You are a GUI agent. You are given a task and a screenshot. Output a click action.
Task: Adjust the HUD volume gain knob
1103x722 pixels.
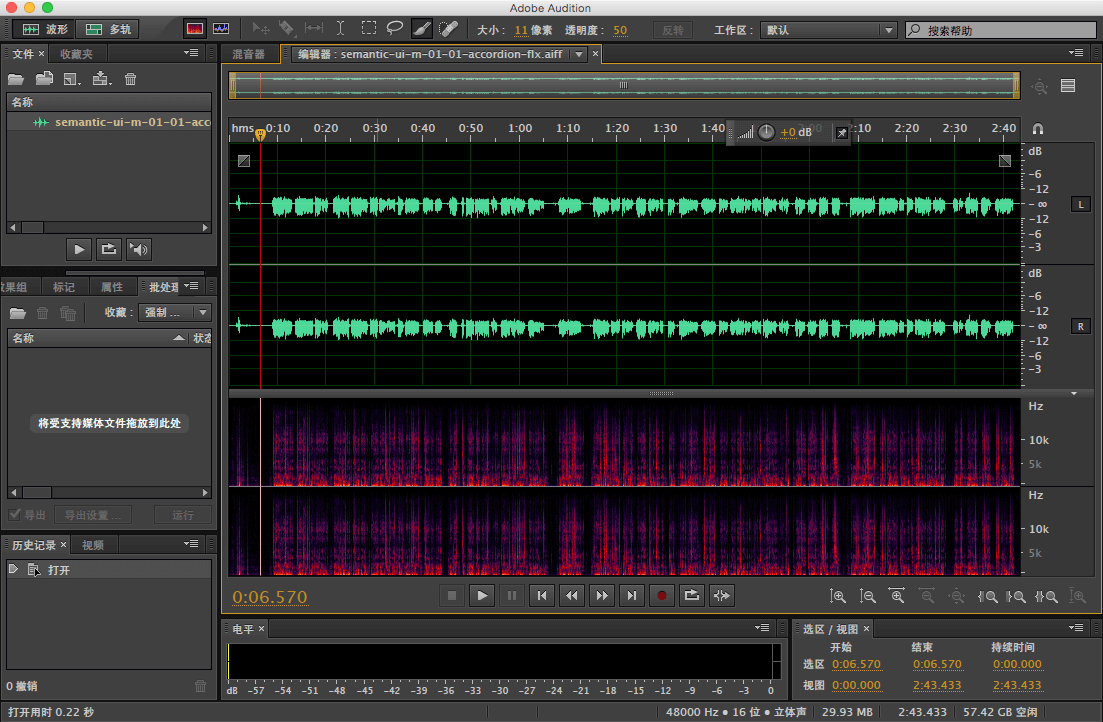coord(766,132)
